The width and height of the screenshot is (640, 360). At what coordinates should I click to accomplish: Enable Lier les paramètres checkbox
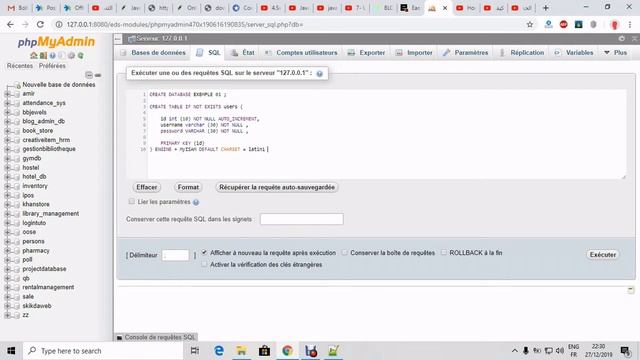point(131,201)
